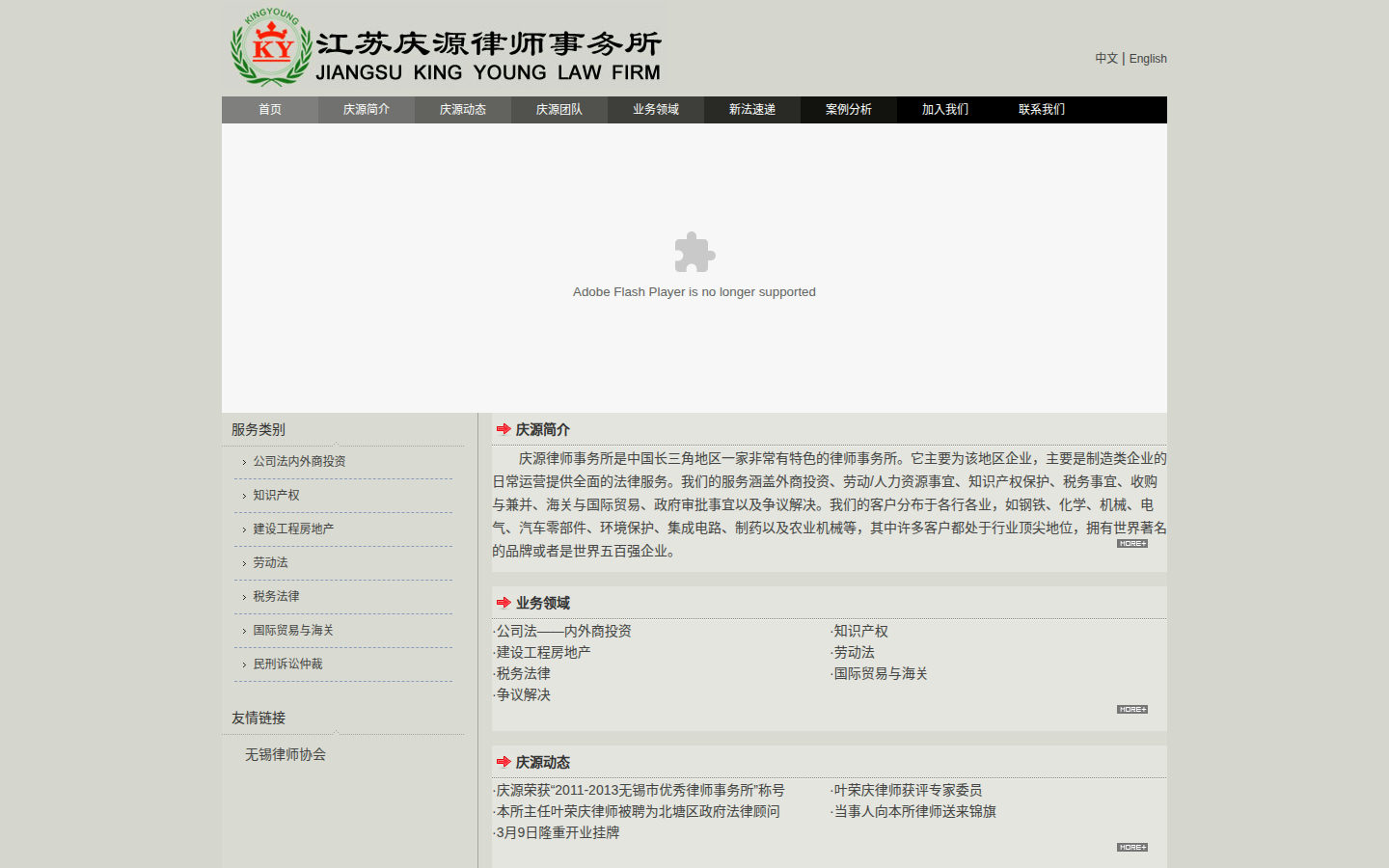
Task: Open MORE+ under 业务领域 section
Action: pyautogui.click(x=1132, y=710)
